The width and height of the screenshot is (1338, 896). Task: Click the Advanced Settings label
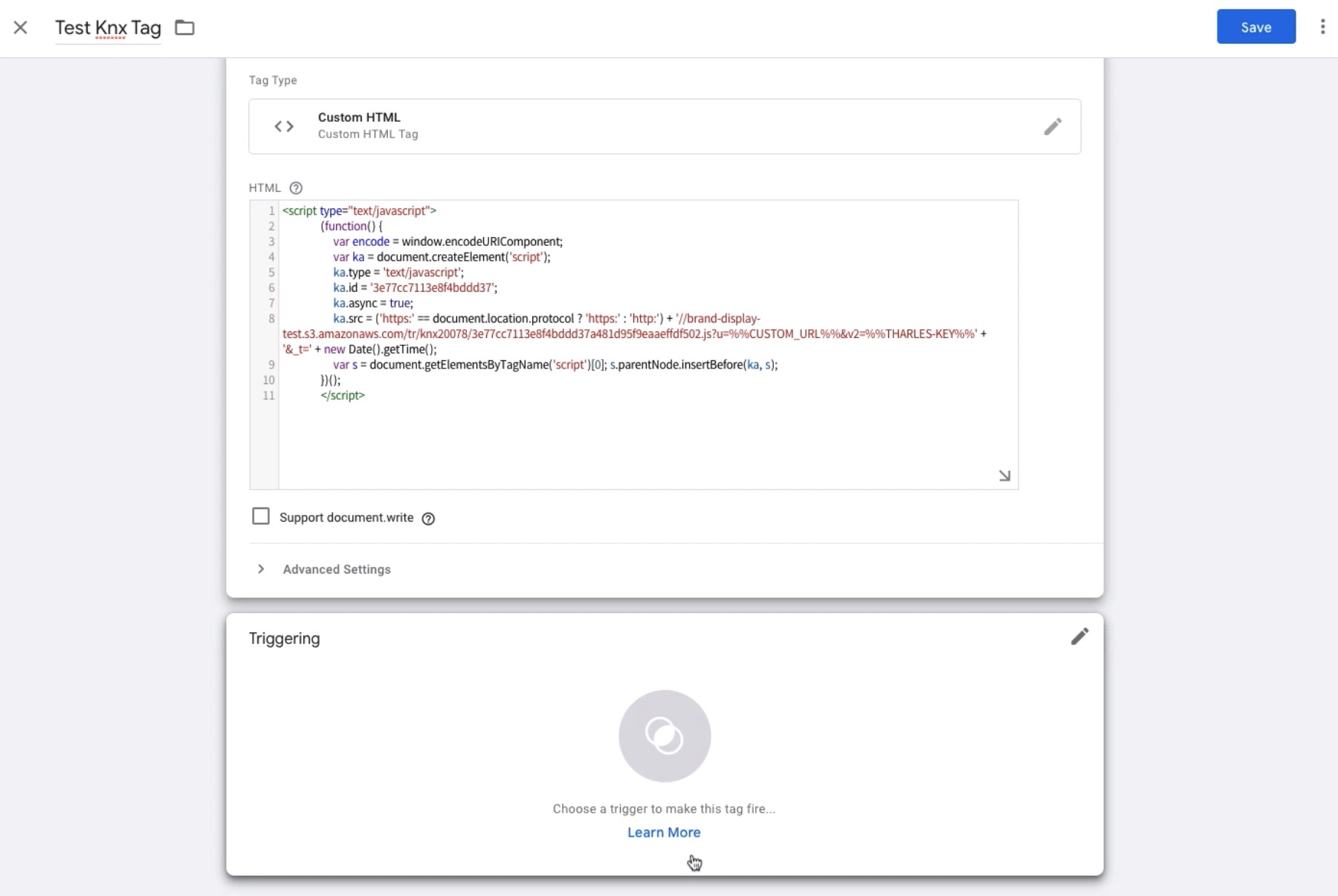(x=337, y=569)
